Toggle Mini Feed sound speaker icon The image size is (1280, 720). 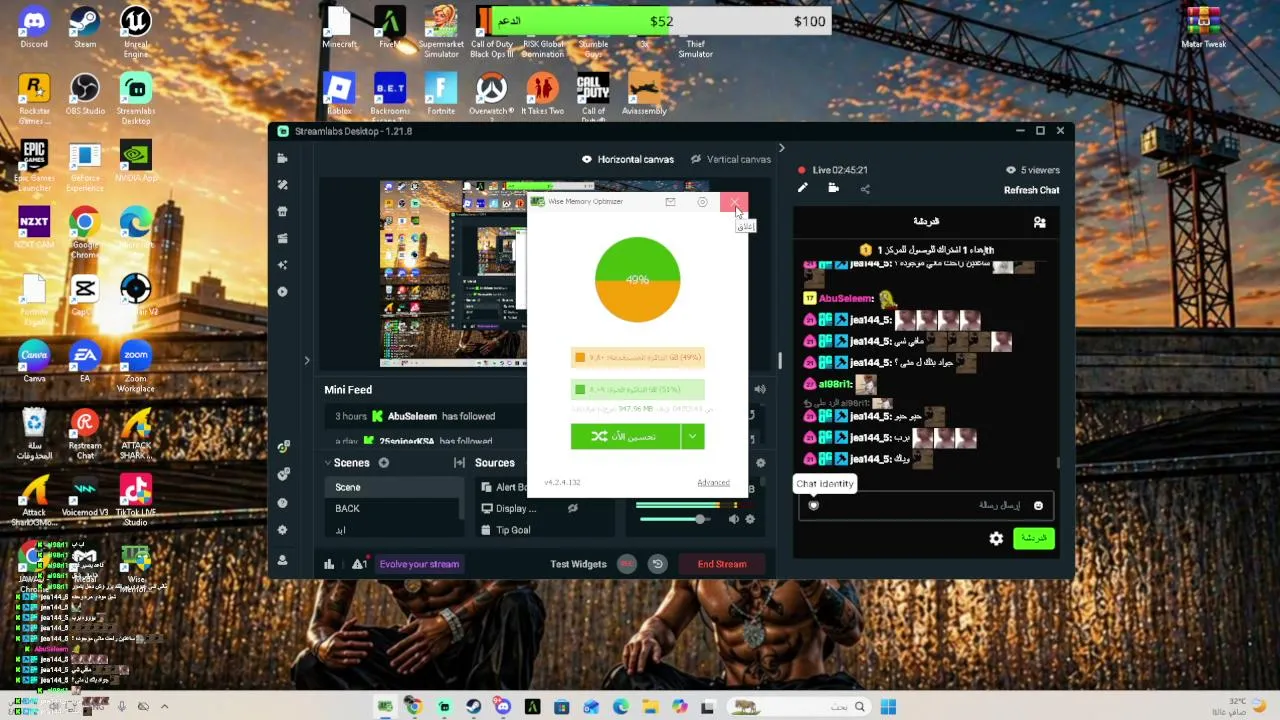pyautogui.click(x=760, y=390)
